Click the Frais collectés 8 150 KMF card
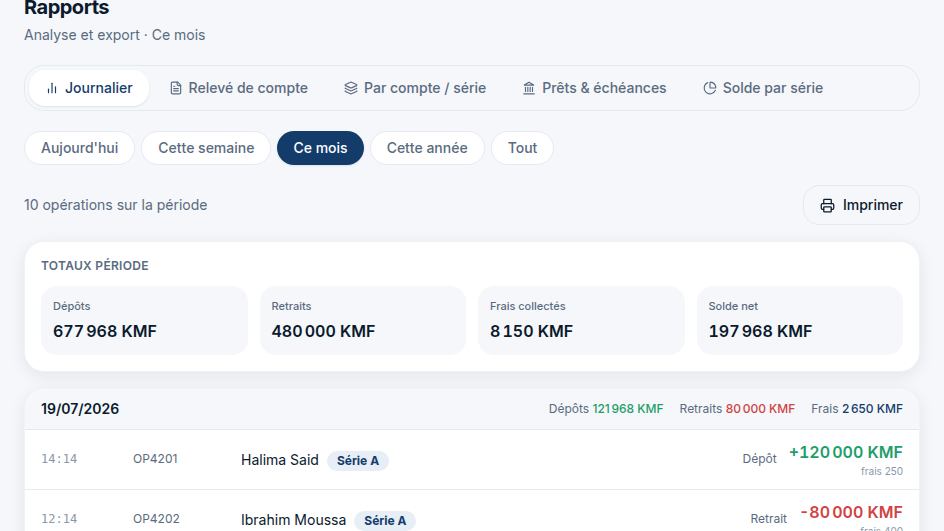 582,320
